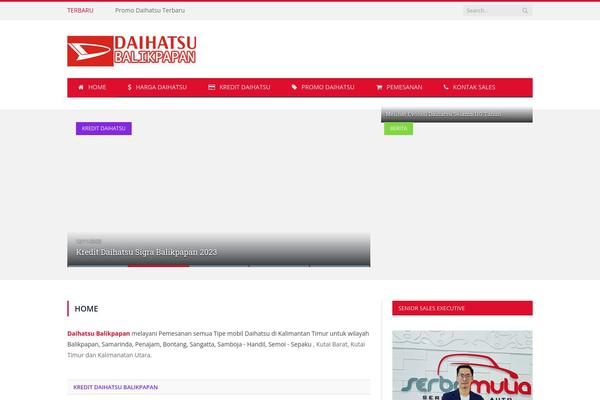600x400 pixels.
Task: Select the Promo Daihatsu menu item
Action: point(323,87)
